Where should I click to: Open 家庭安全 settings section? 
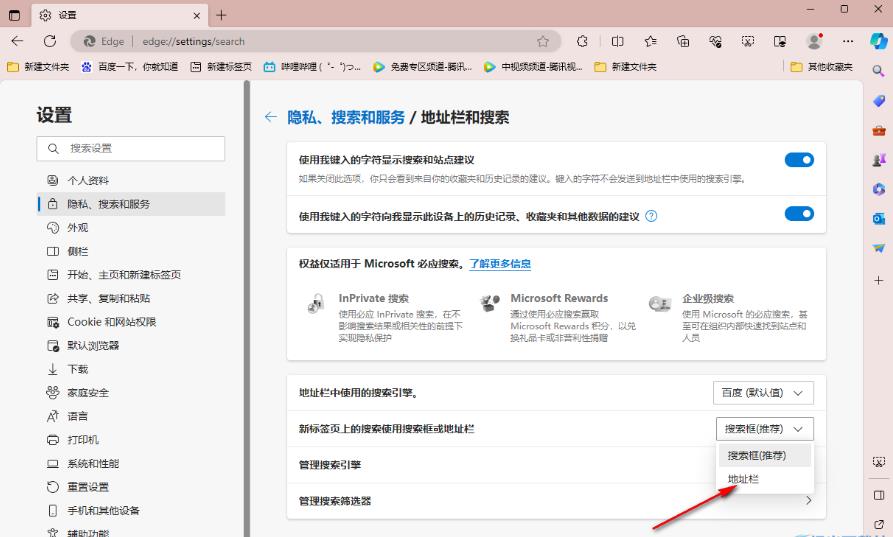131,393
